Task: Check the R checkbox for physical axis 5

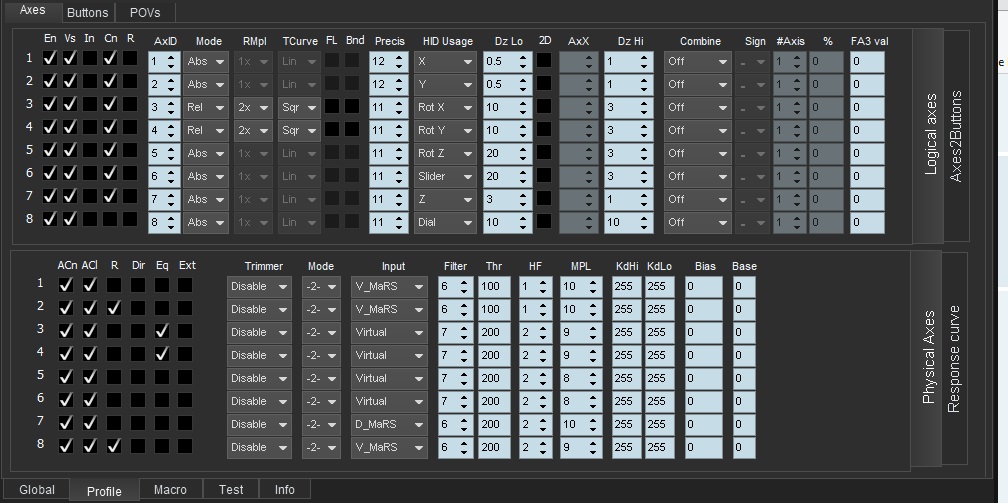Action: (x=114, y=377)
